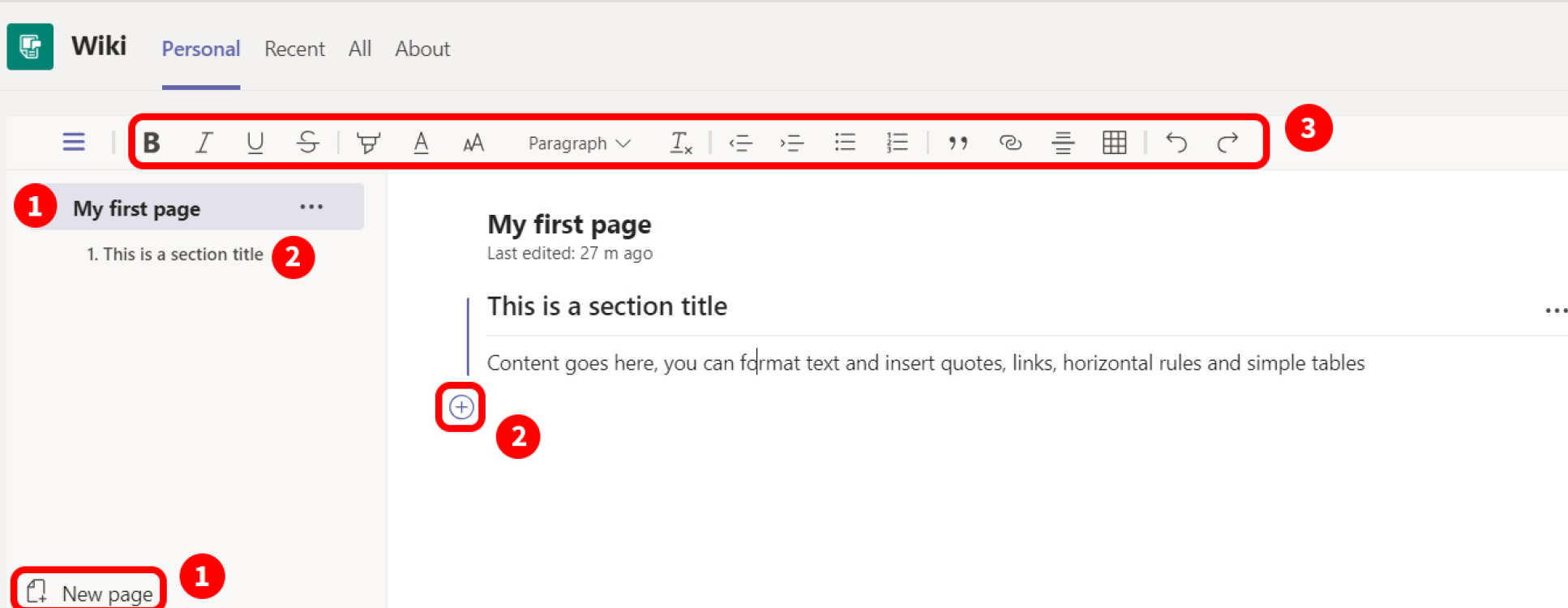
Task: Add a new section with plus icon
Action: tap(461, 407)
